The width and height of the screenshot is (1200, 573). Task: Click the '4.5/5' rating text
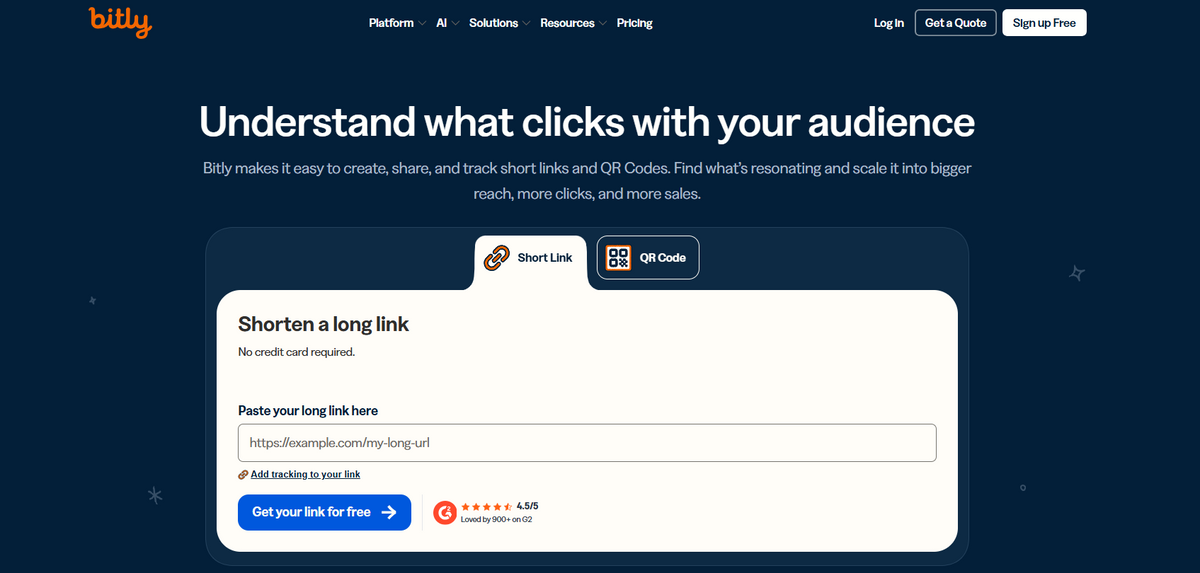(527, 506)
